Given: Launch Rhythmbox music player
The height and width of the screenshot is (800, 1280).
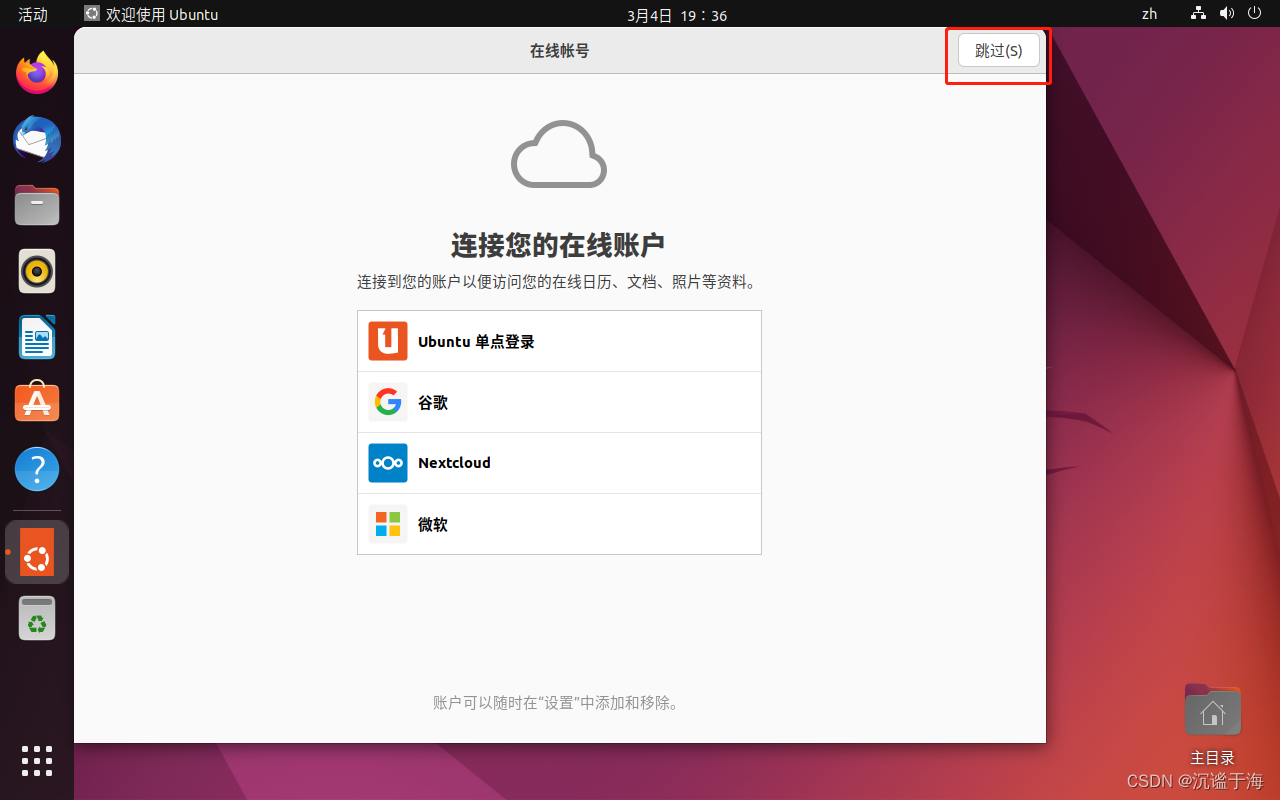Looking at the screenshot, I should [37, 271].
